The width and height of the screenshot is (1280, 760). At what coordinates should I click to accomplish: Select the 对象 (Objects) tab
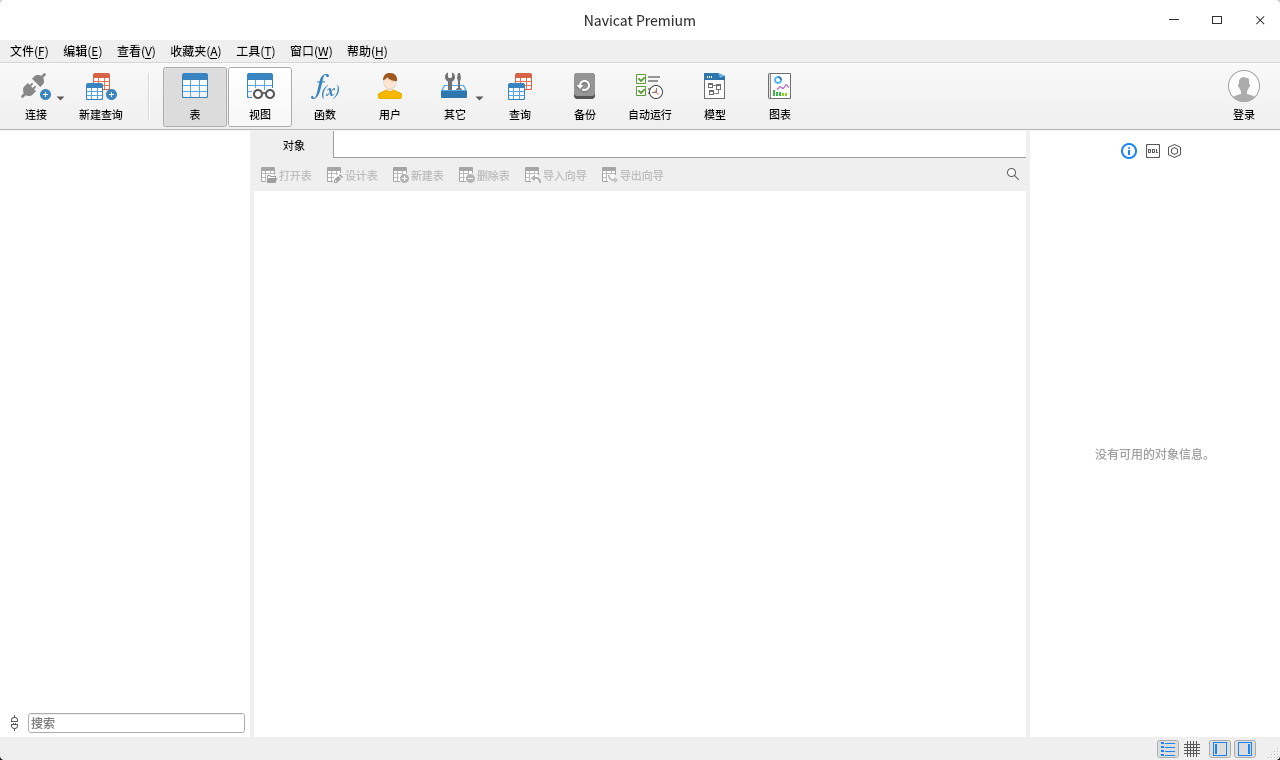coord(293,146)
